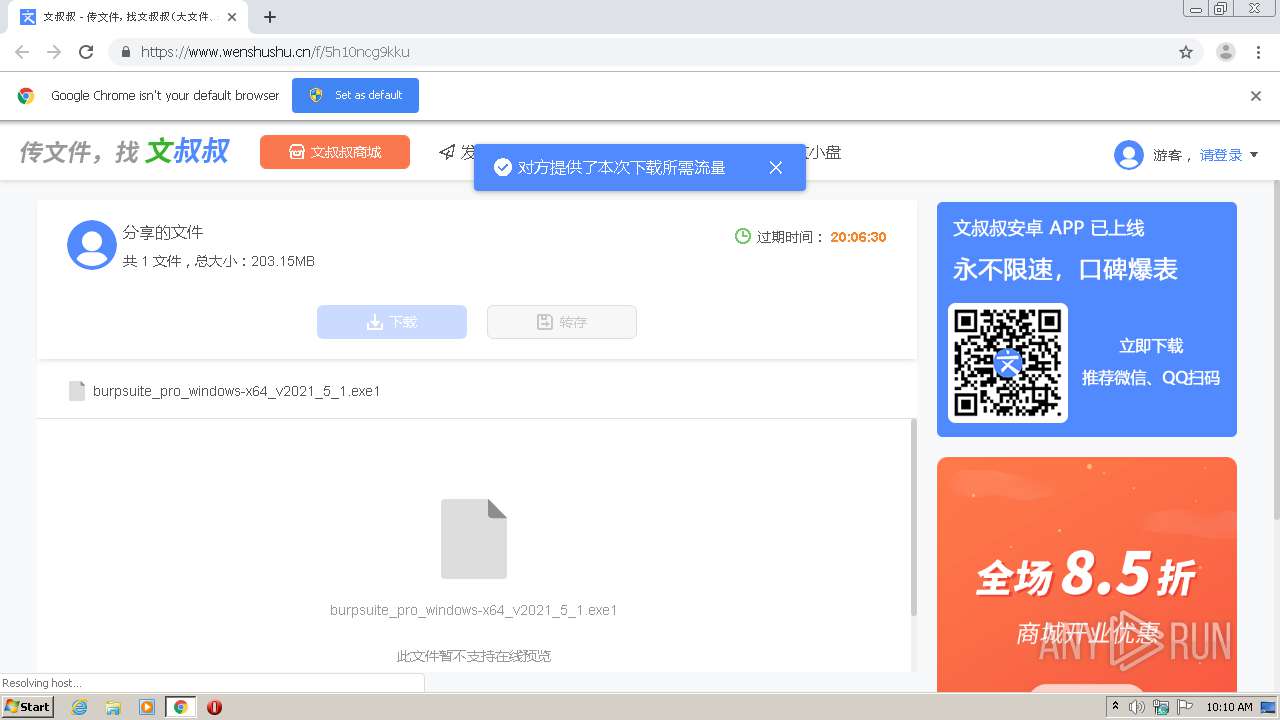
Task: Click the padlock site security icon
Action: pyautogui.click(x=125, y=52)
